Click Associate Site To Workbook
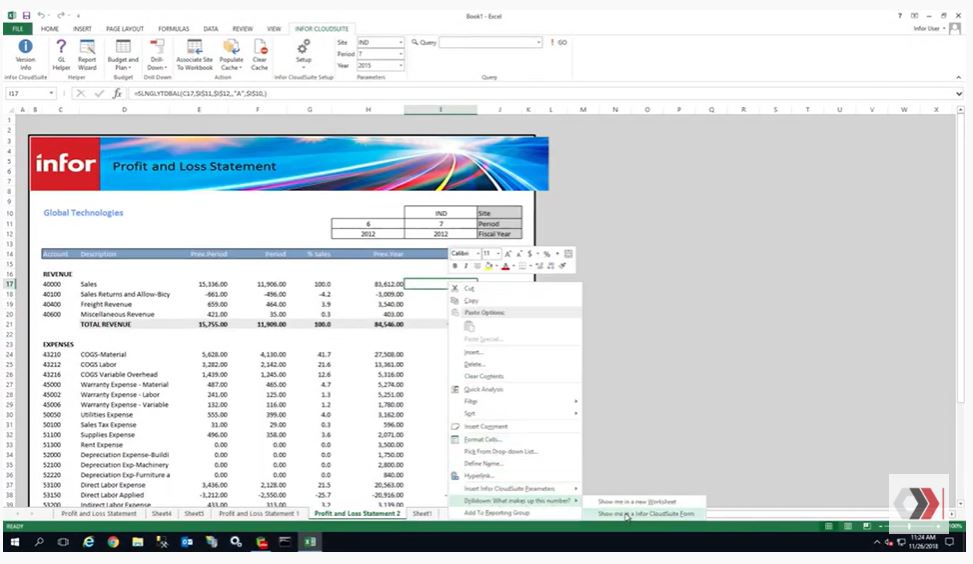Image resolution: width=973 pixels, height=564 pixels. pos(194,55)
